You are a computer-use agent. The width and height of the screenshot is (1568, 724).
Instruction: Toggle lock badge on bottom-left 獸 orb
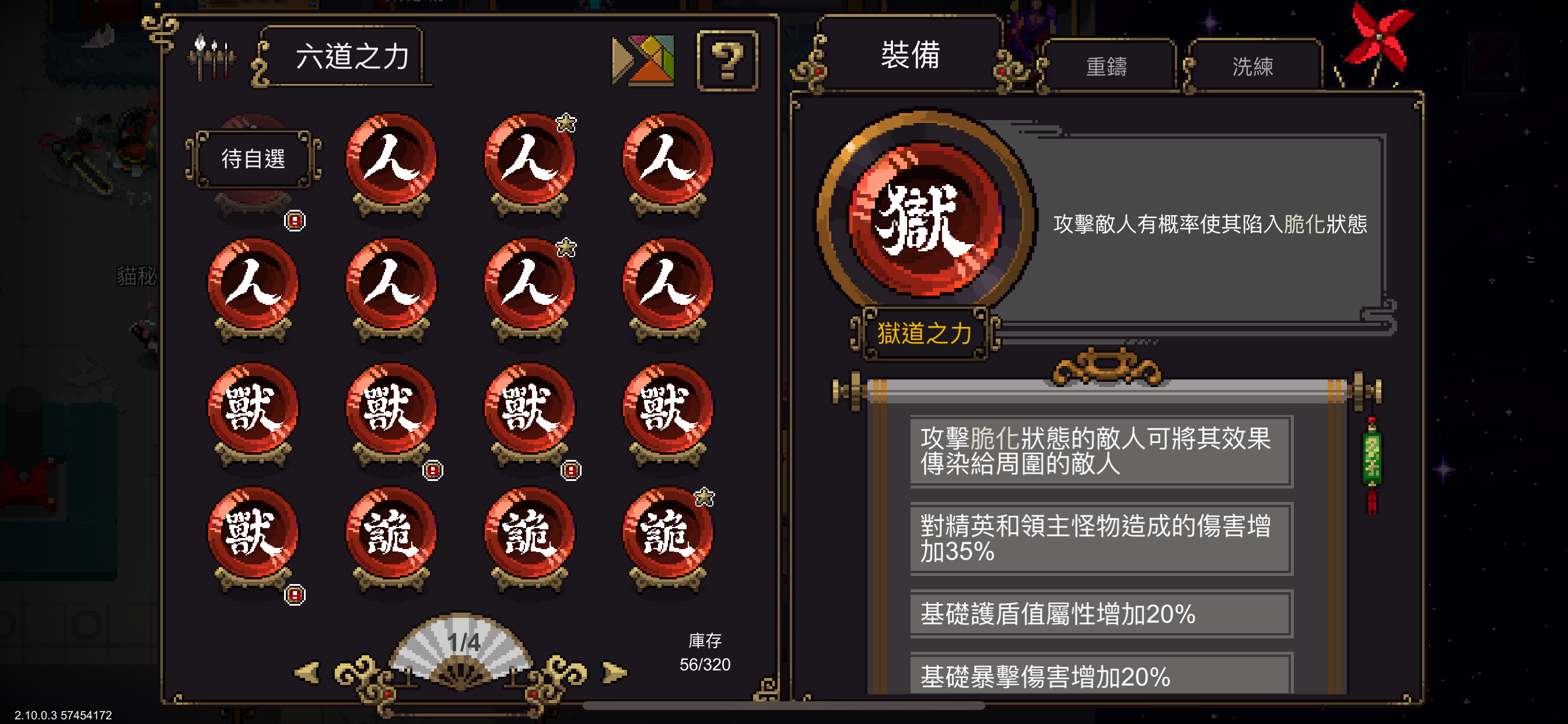click(295, 595)
